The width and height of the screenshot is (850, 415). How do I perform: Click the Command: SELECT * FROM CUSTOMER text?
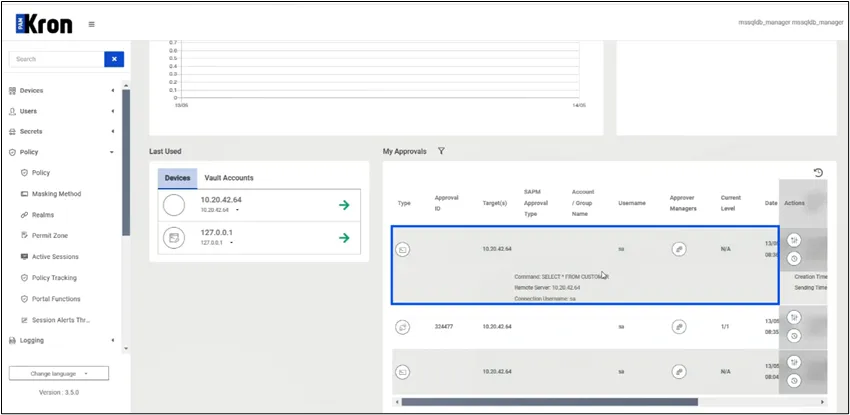(x=562, y=276)
